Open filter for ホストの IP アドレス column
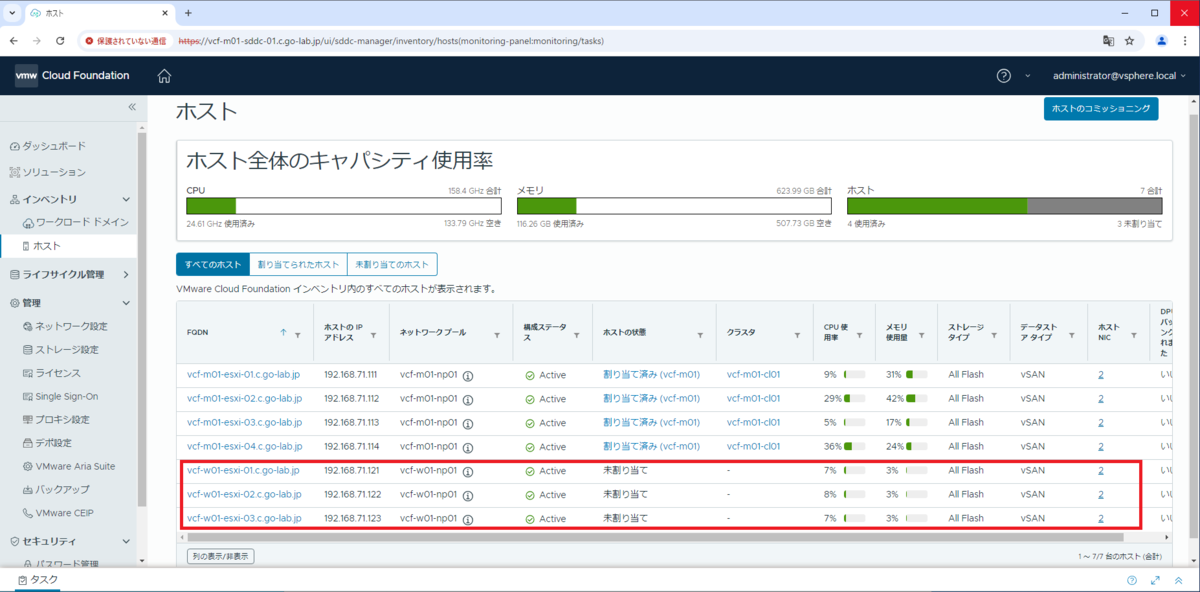 [x=373, y=335]
